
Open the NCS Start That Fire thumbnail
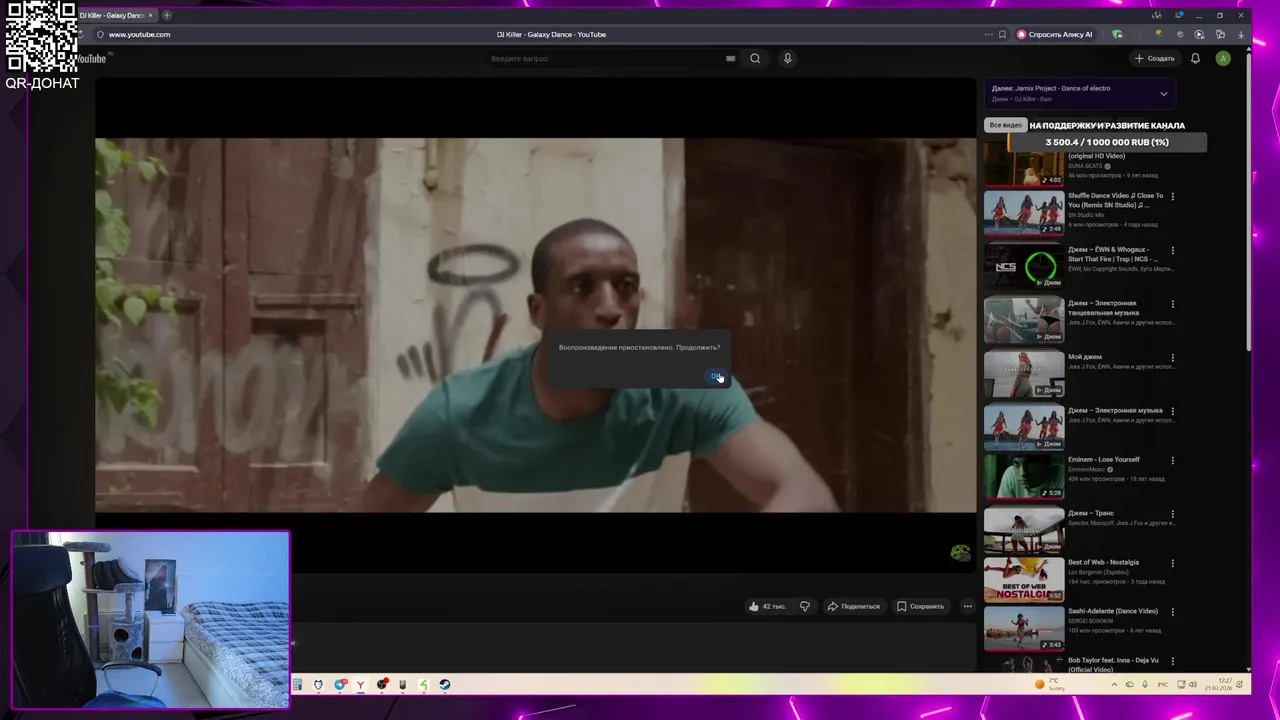click(1024, 266)
